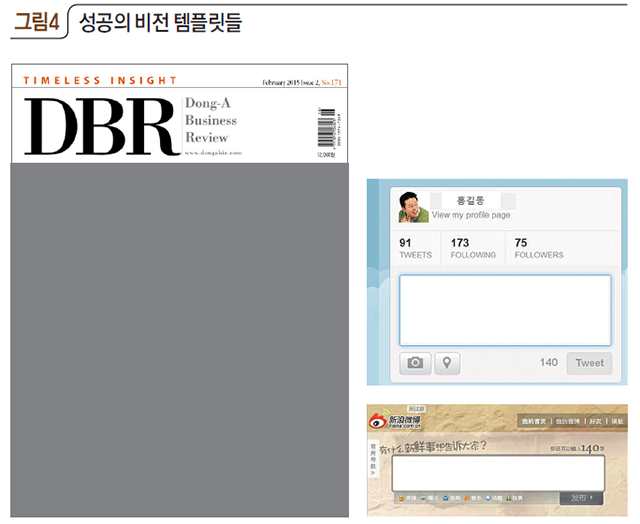Click the 'TIMELESS INSIGHT' heading
640x524 pixels.
click(100, 80)
